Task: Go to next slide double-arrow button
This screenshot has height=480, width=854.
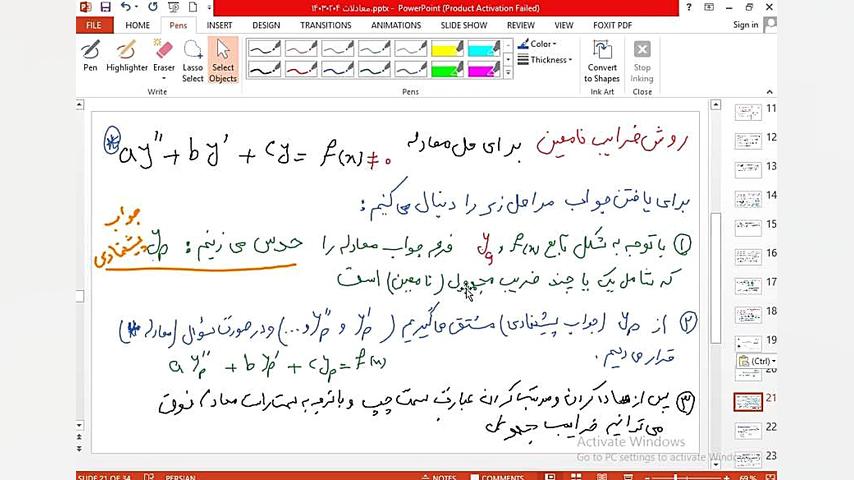Action: coord(80,448)
